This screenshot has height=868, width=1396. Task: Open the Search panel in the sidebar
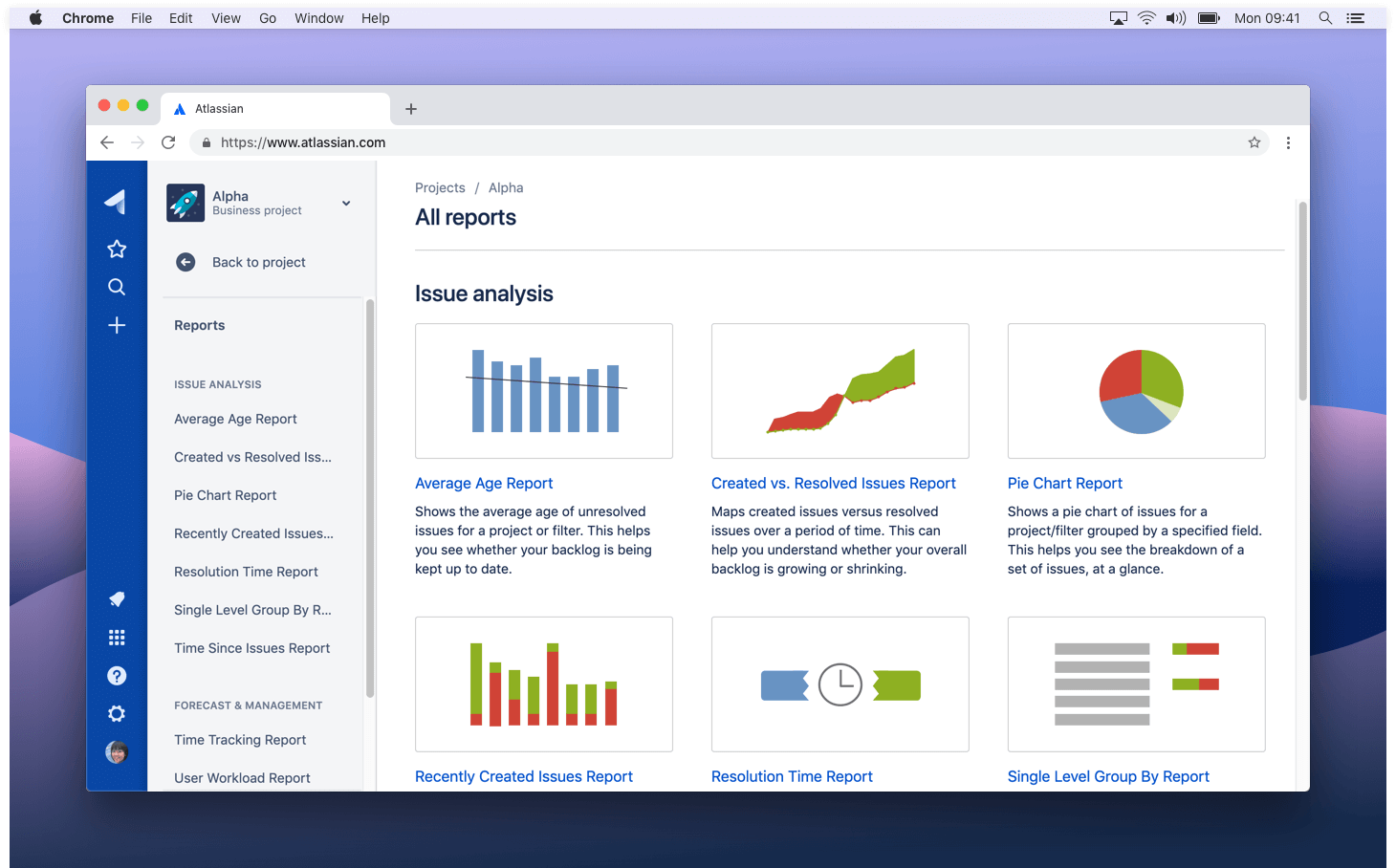click(116, 287)
